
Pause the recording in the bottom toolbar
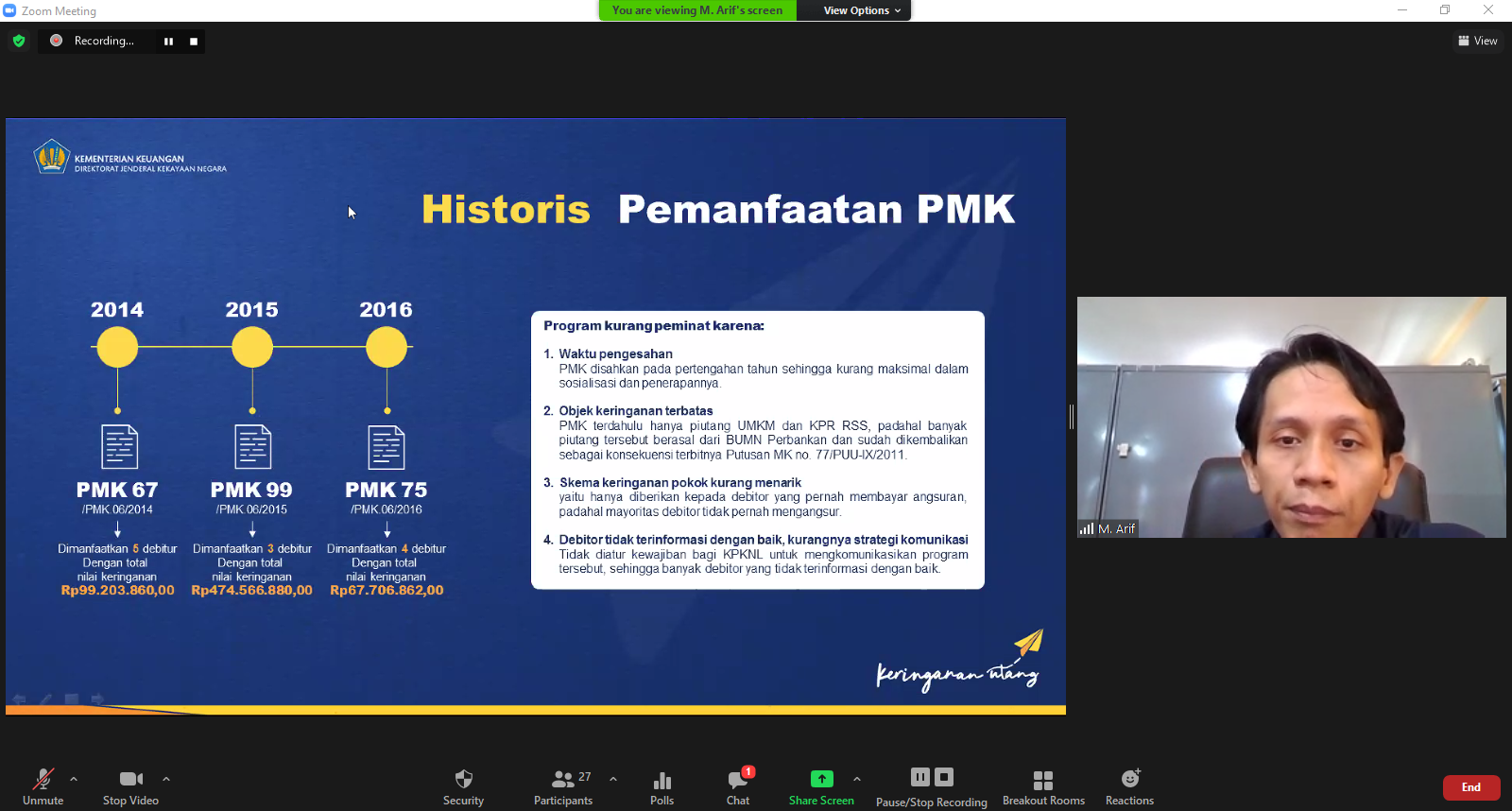pos(919,777)
